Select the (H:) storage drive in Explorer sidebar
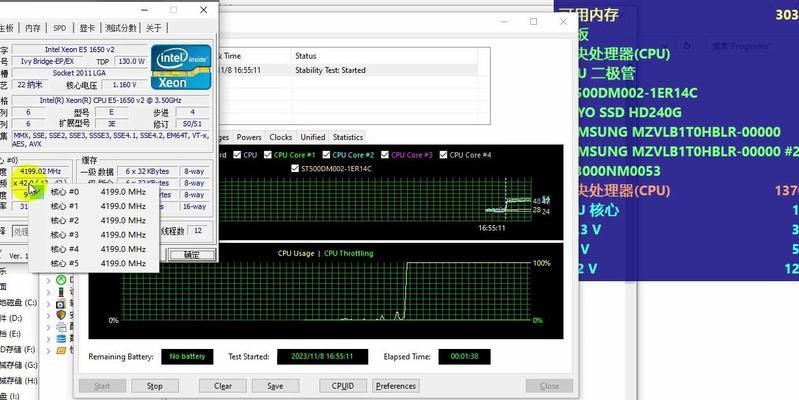799x400 pixels. (x=19, y=381)
